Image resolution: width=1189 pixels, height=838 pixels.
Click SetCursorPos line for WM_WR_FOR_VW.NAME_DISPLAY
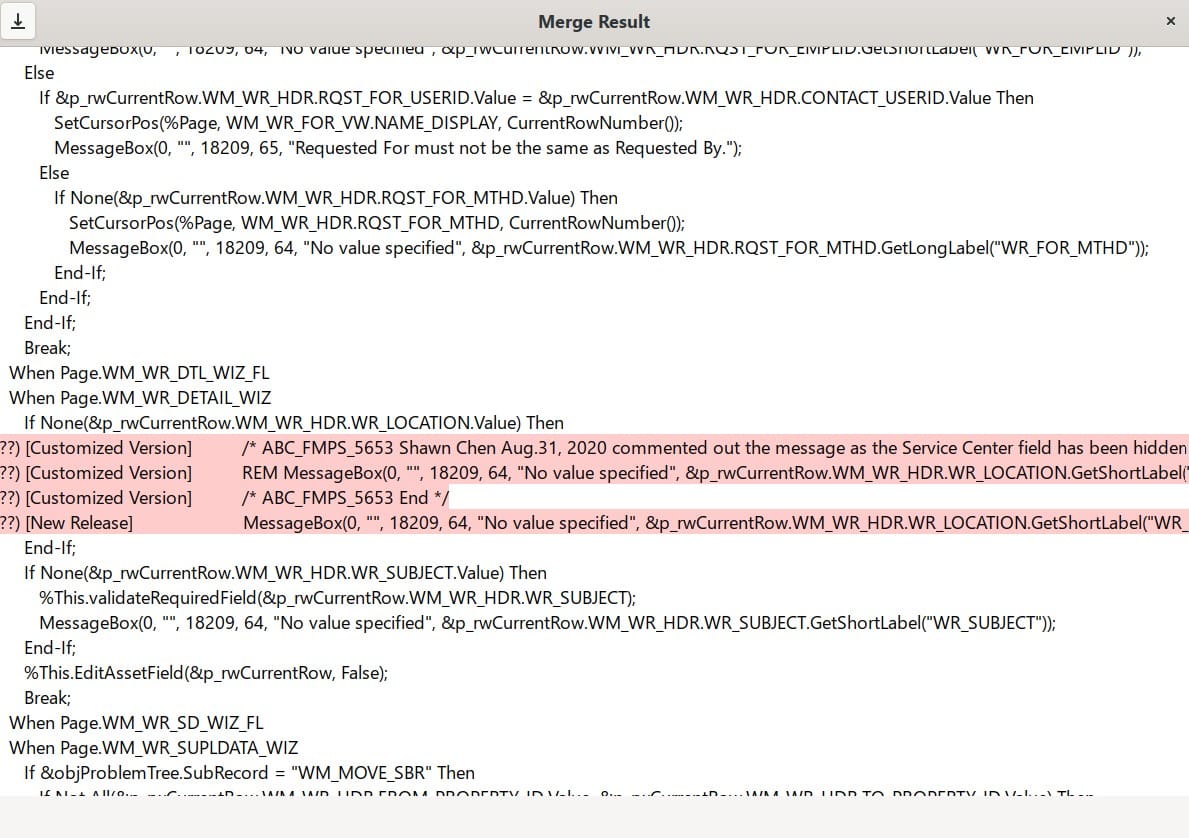point(368,123)
